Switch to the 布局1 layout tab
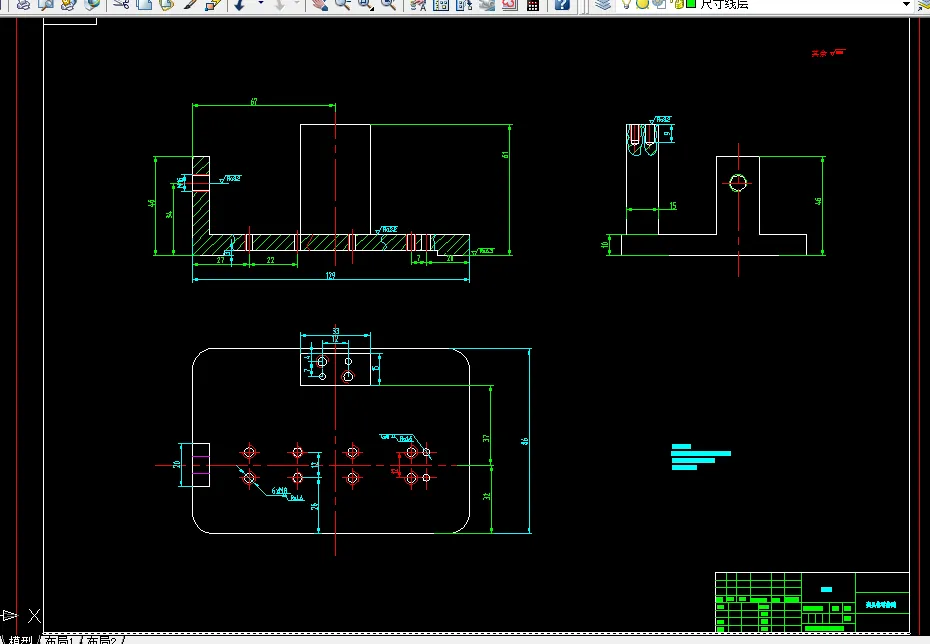Image resolution: width=930 pixels, height=644 pixels. point(58,640)
